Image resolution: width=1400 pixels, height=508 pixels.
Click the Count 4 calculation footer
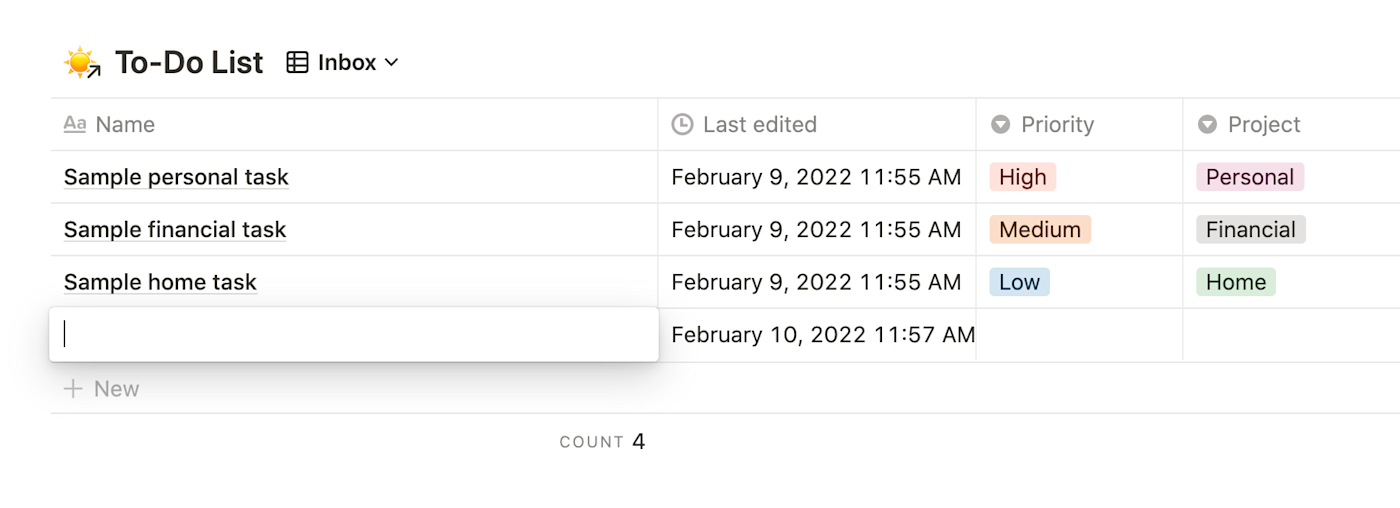[602, 441]
